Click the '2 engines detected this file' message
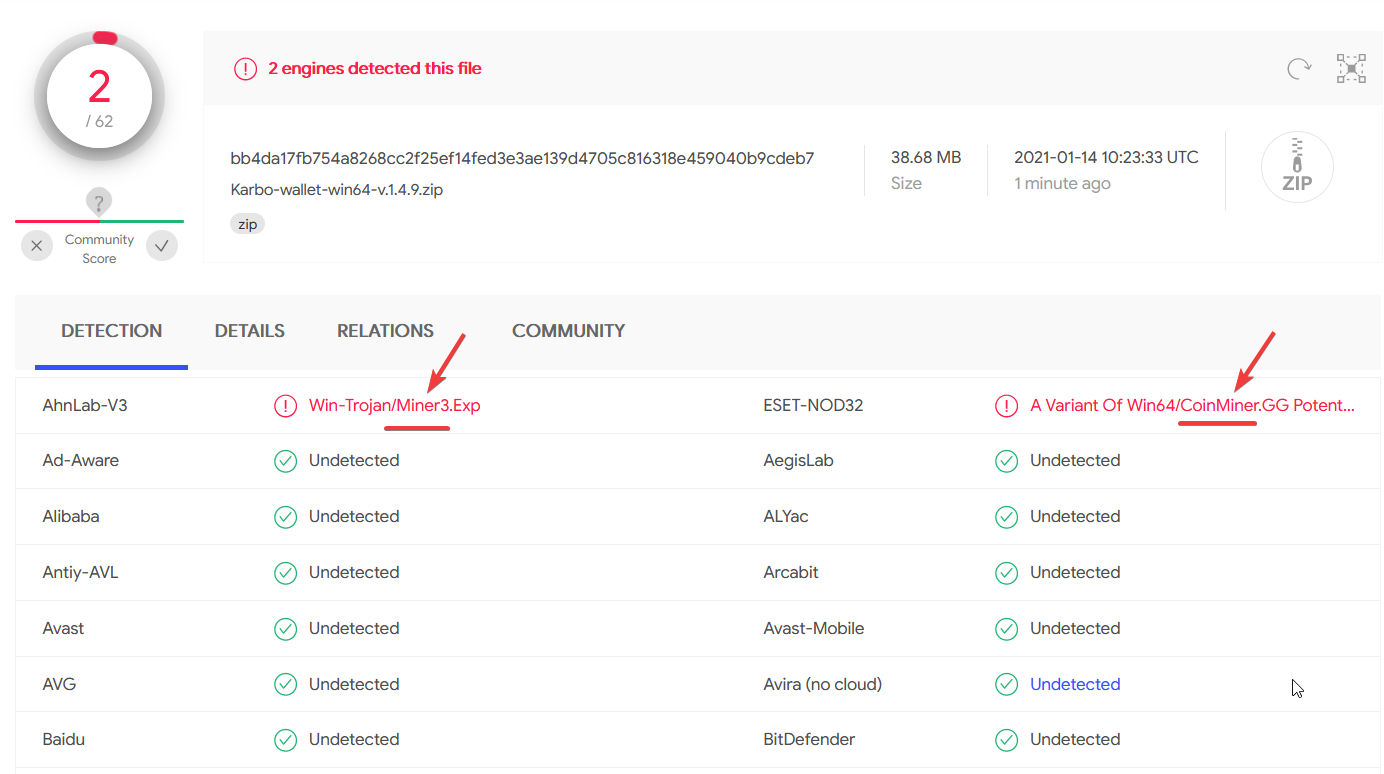The image size is (1384, 774). (375, 69)
